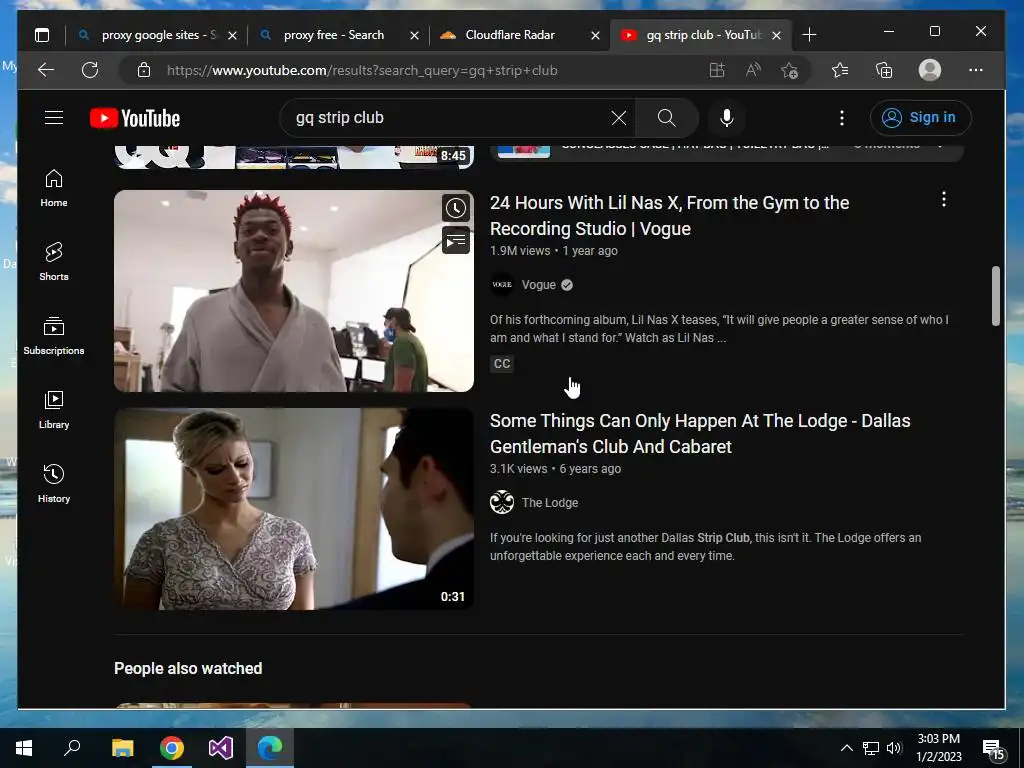
Task: Click the CC badge on Vogue video
Action: (502, 364)
